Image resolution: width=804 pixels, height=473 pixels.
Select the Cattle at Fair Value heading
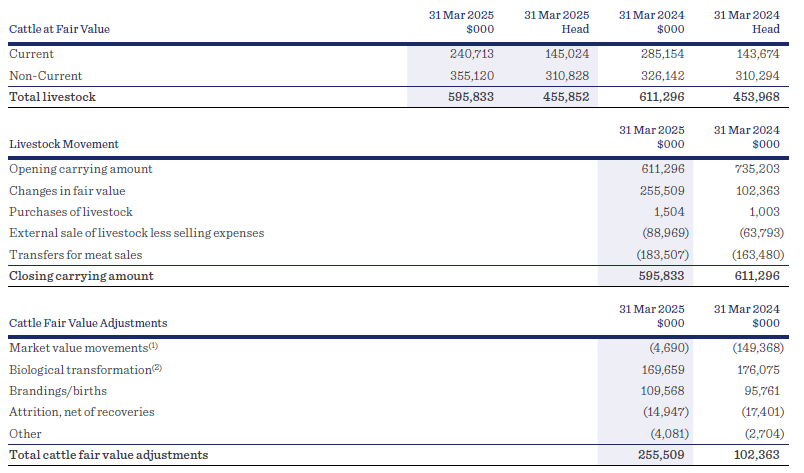(59, 29)
